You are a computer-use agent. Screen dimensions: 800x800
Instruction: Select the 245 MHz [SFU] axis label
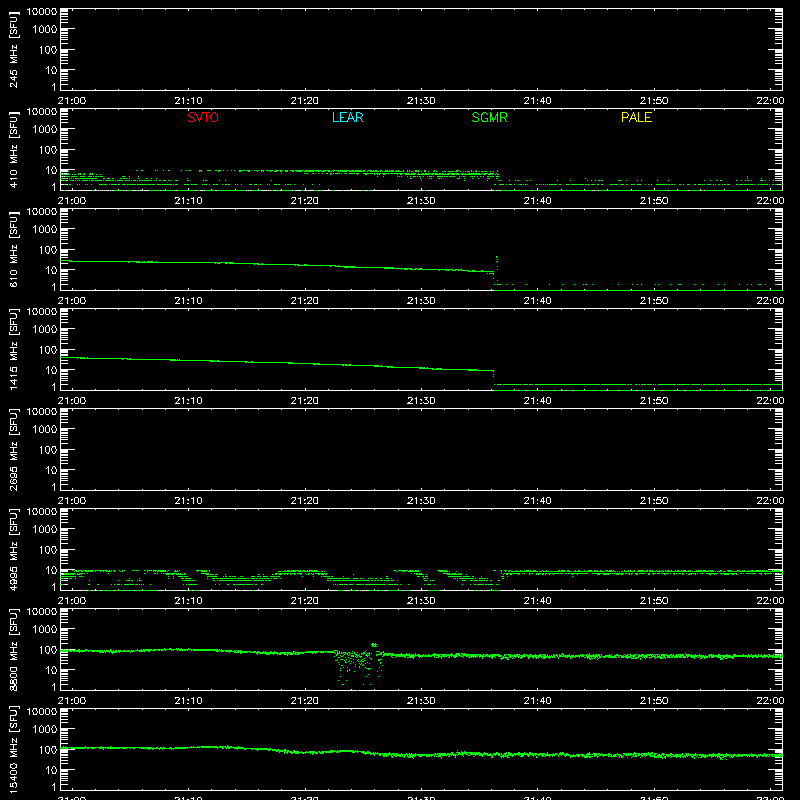[13, 49]
